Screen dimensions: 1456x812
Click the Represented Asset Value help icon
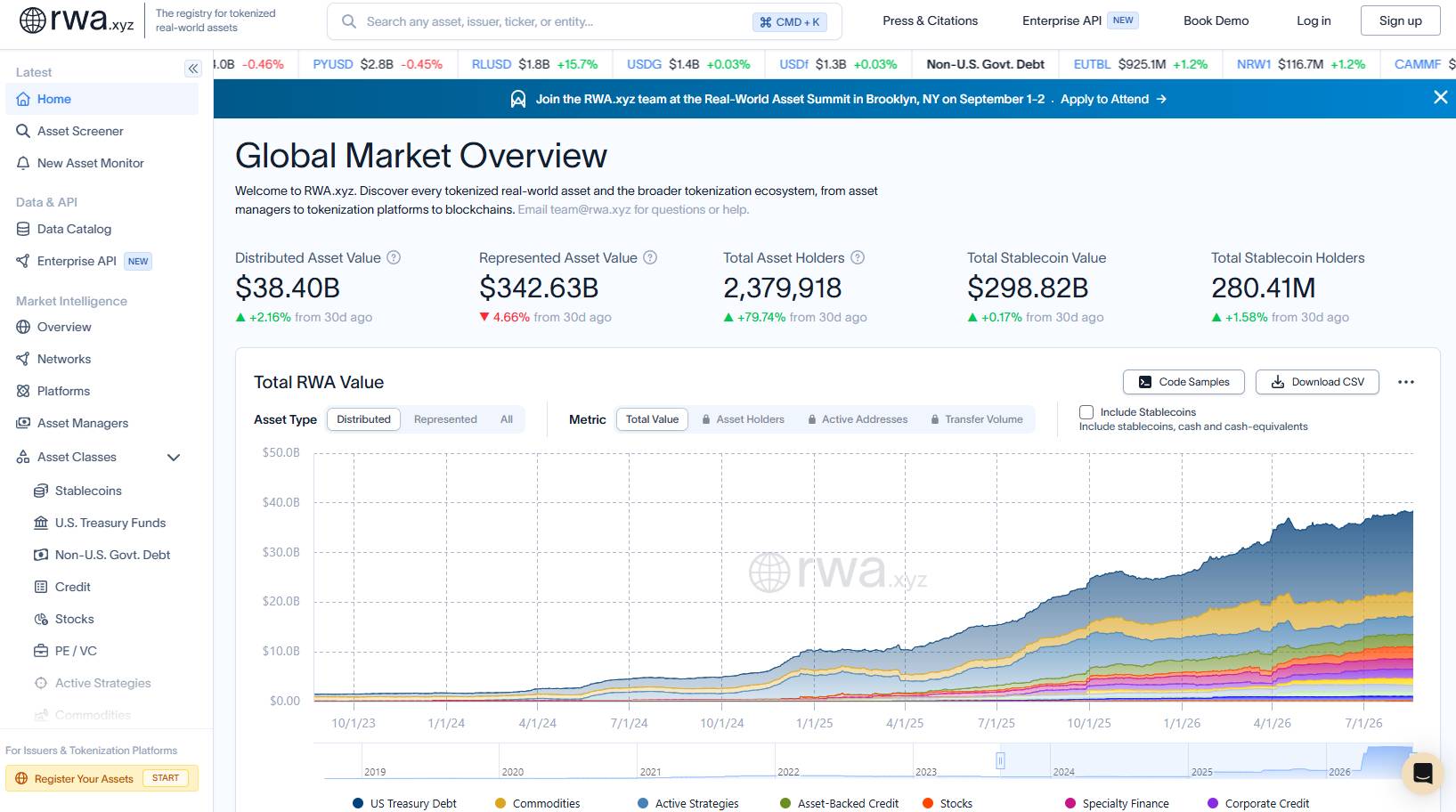(x=650, y=257)
